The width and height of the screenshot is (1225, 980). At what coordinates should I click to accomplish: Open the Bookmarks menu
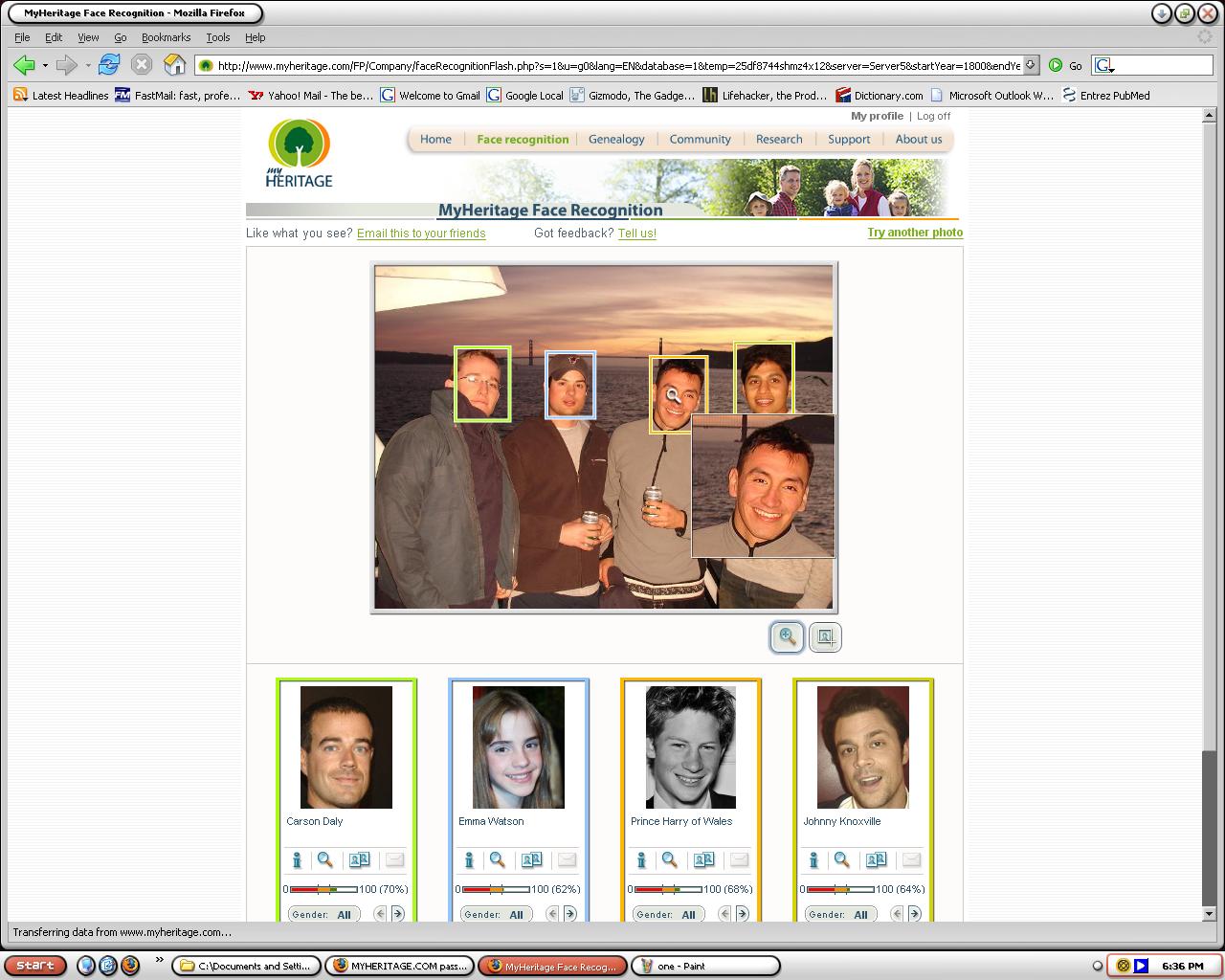click(x=166, y=37)
